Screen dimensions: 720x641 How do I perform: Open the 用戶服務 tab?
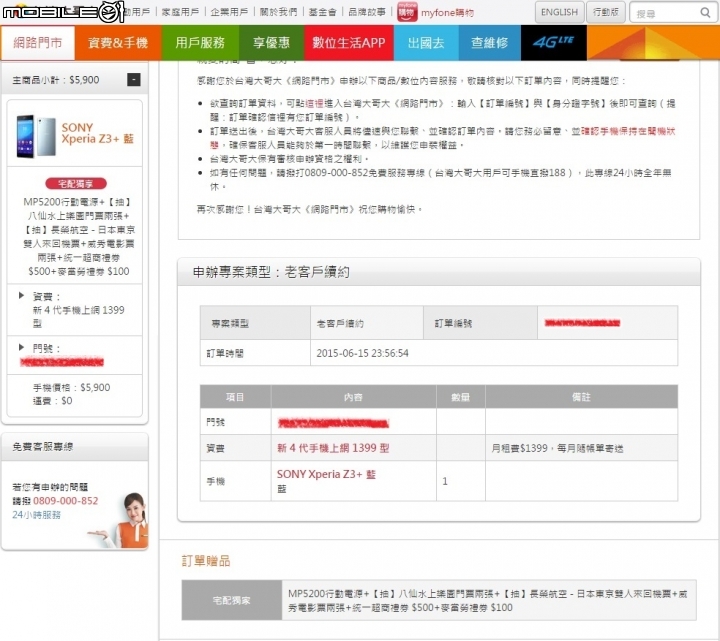(200, 43)
